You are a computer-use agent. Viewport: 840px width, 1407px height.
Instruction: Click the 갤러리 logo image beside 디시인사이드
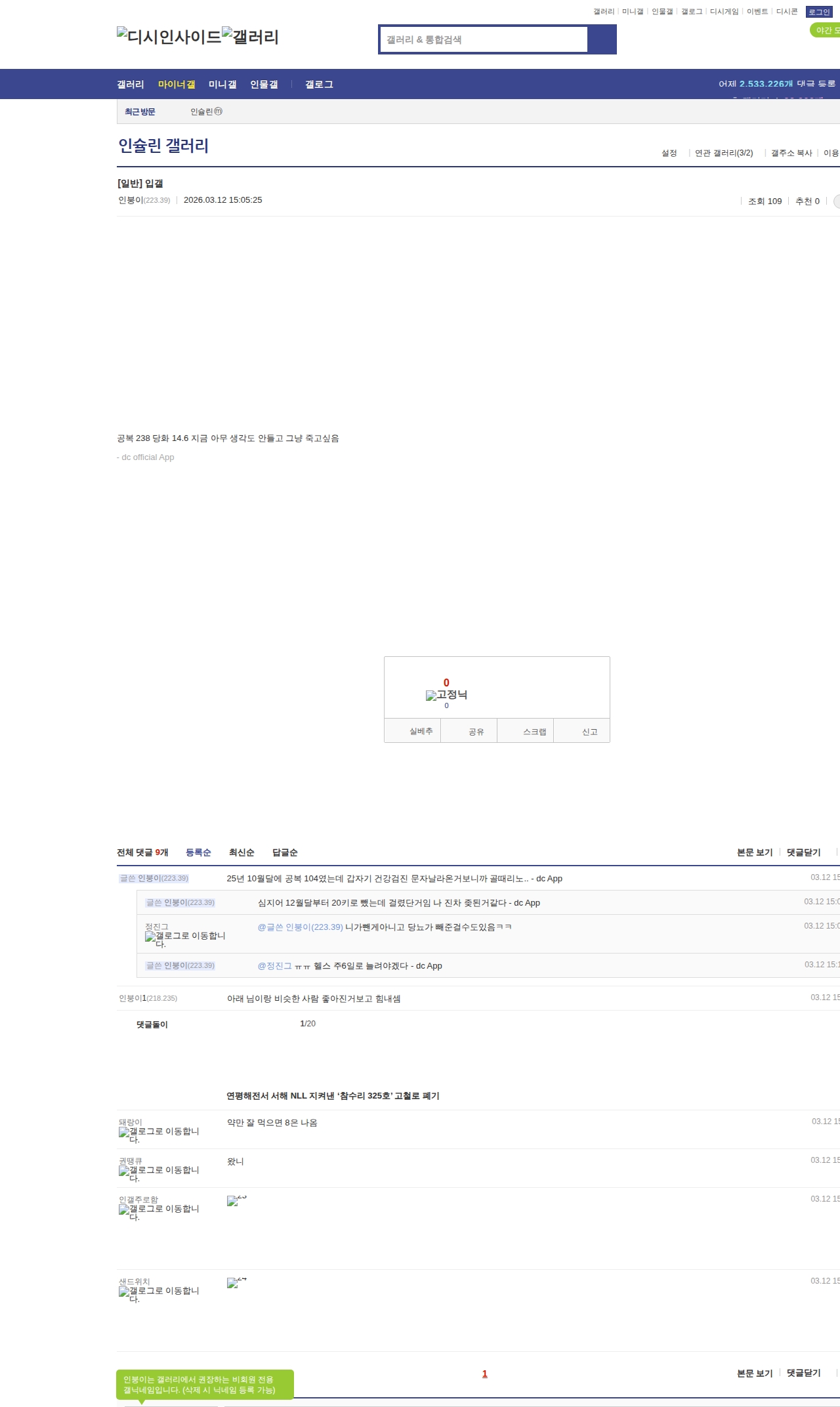click(251, 37)
